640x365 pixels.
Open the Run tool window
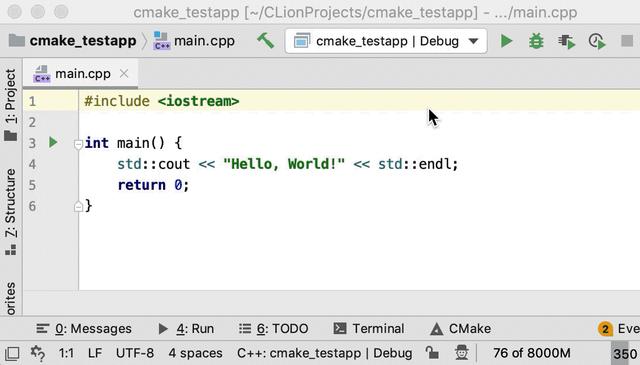pyautogui.click(x=186, y=329)
